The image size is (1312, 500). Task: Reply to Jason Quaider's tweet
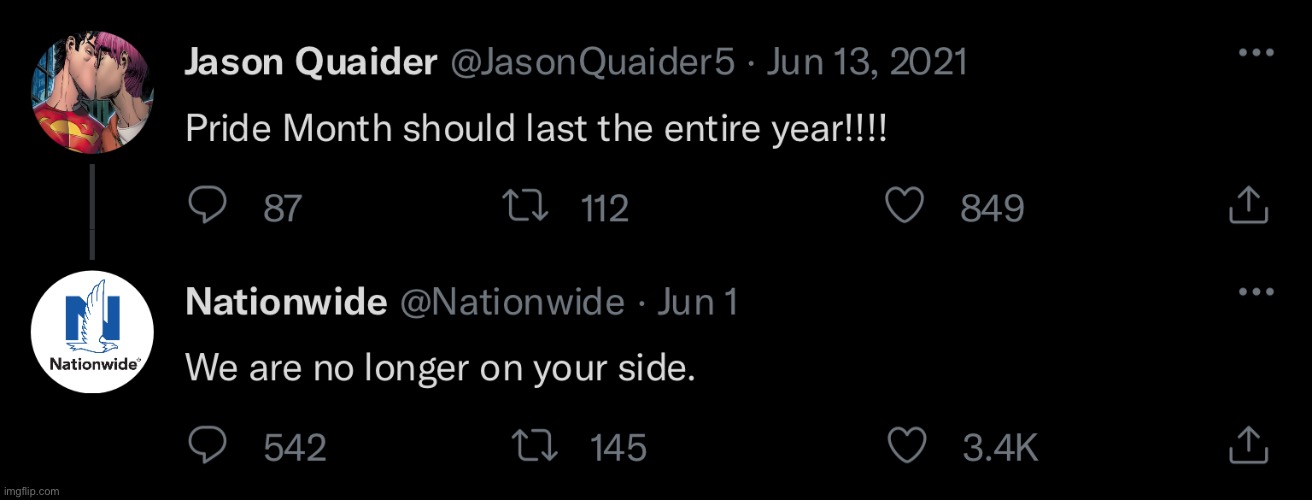tap(207, 207)
